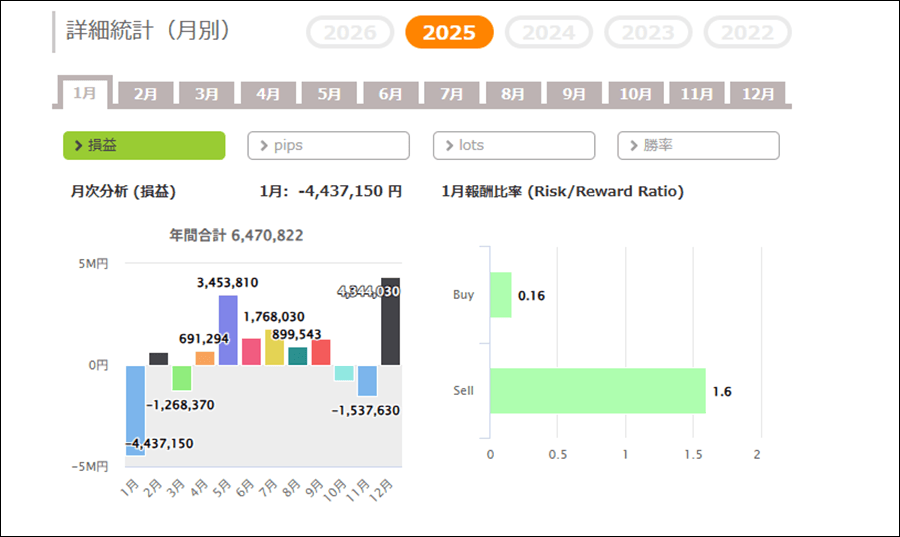The width and height of the screenshot is (900, 537).
Task: Show the pips analysis view
Action: pos(328,145)
